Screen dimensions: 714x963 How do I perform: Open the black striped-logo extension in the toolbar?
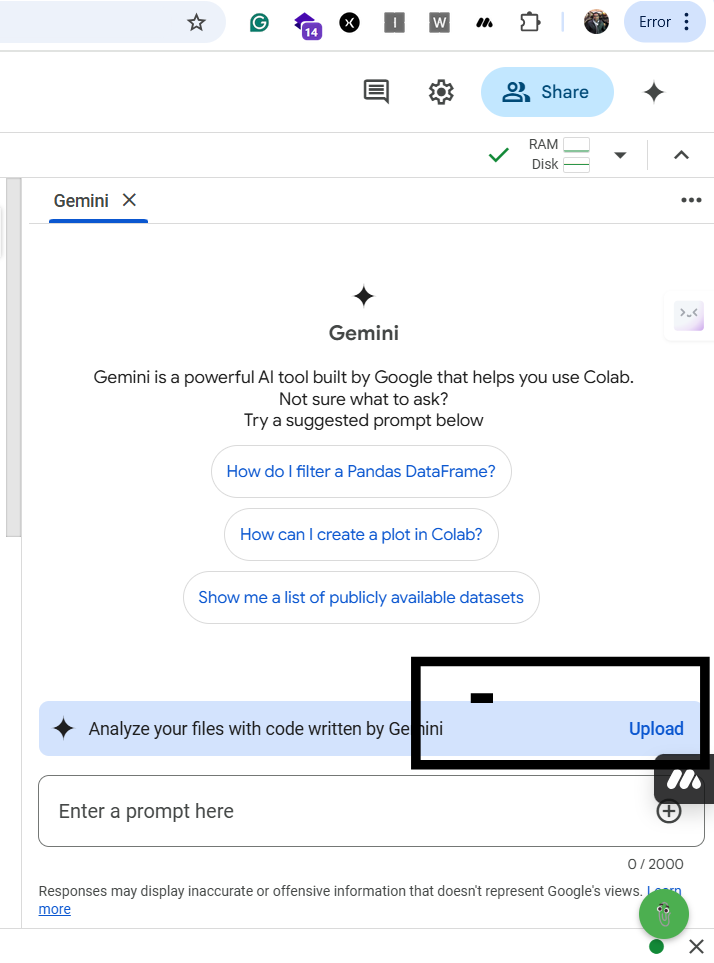click(484, 23)
